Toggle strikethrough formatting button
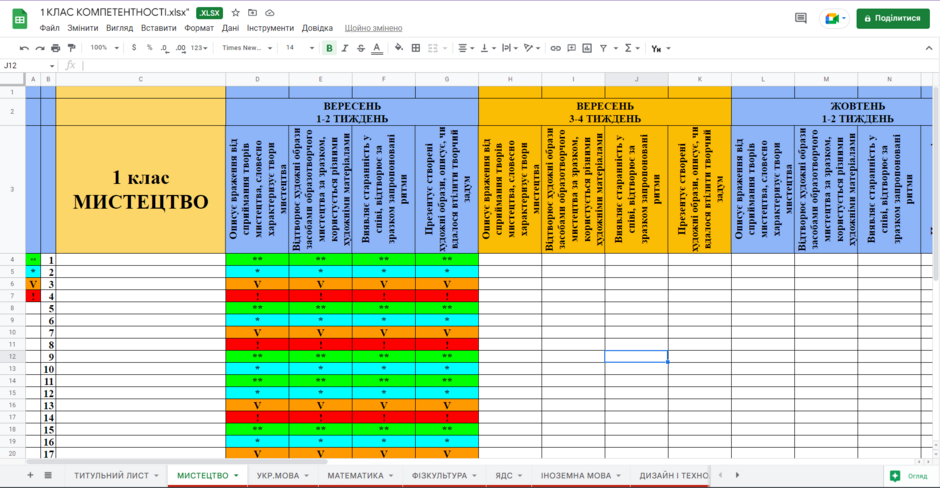 [361, 48]
